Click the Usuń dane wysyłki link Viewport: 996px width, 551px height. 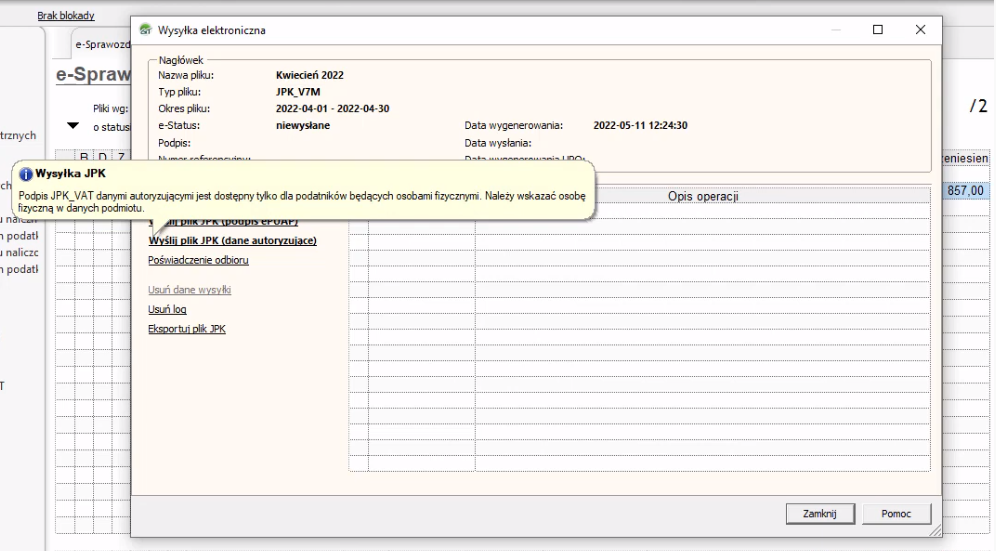[x=189, y=290]
